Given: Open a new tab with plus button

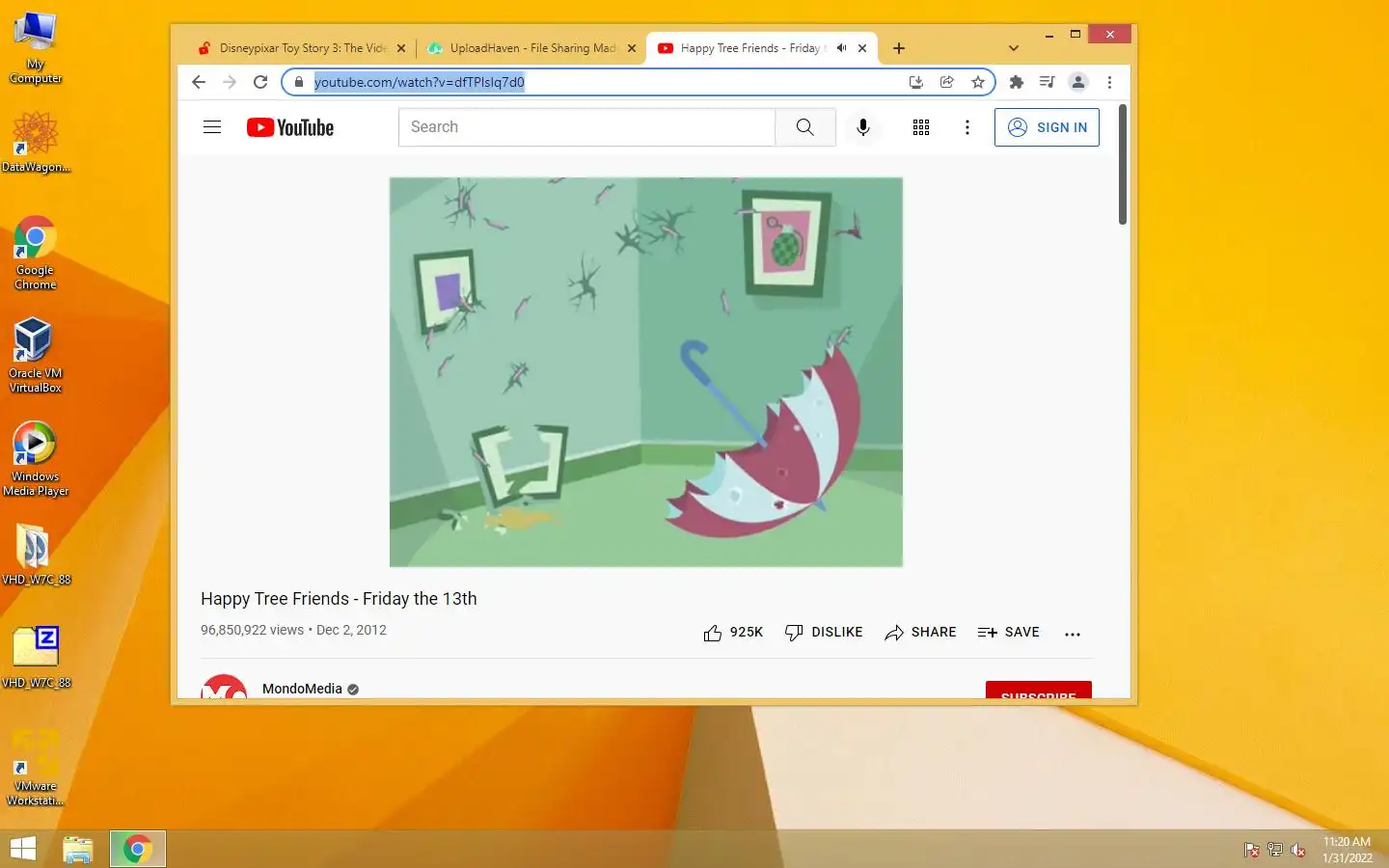Looking at the screenshot, I should click(x=899, y=48).
